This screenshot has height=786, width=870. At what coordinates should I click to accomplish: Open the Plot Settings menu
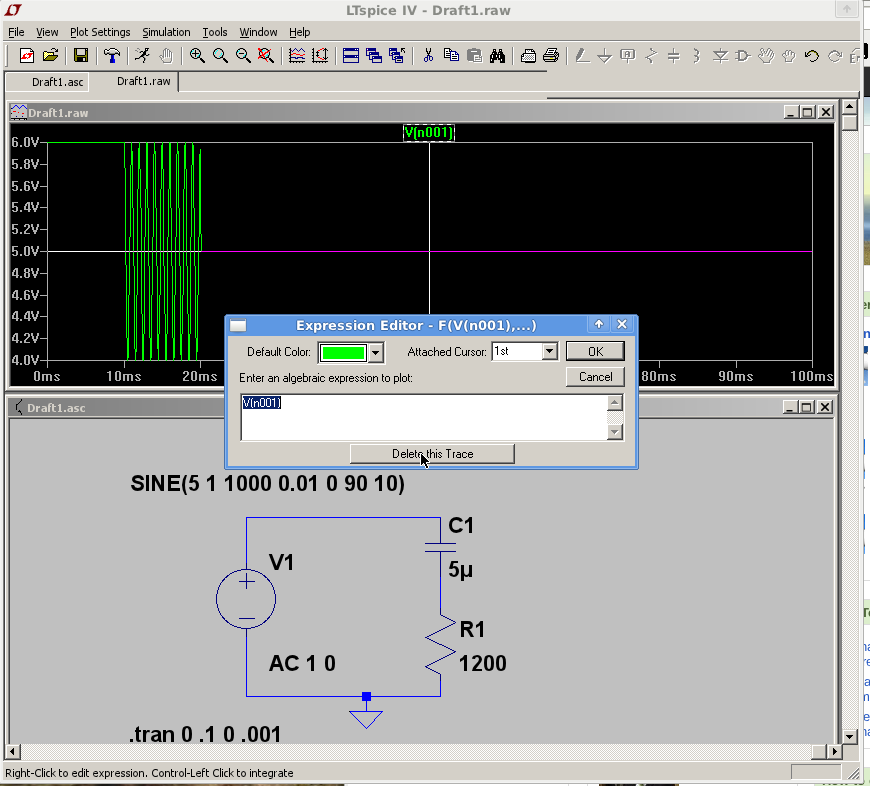(x=100, y=32)
